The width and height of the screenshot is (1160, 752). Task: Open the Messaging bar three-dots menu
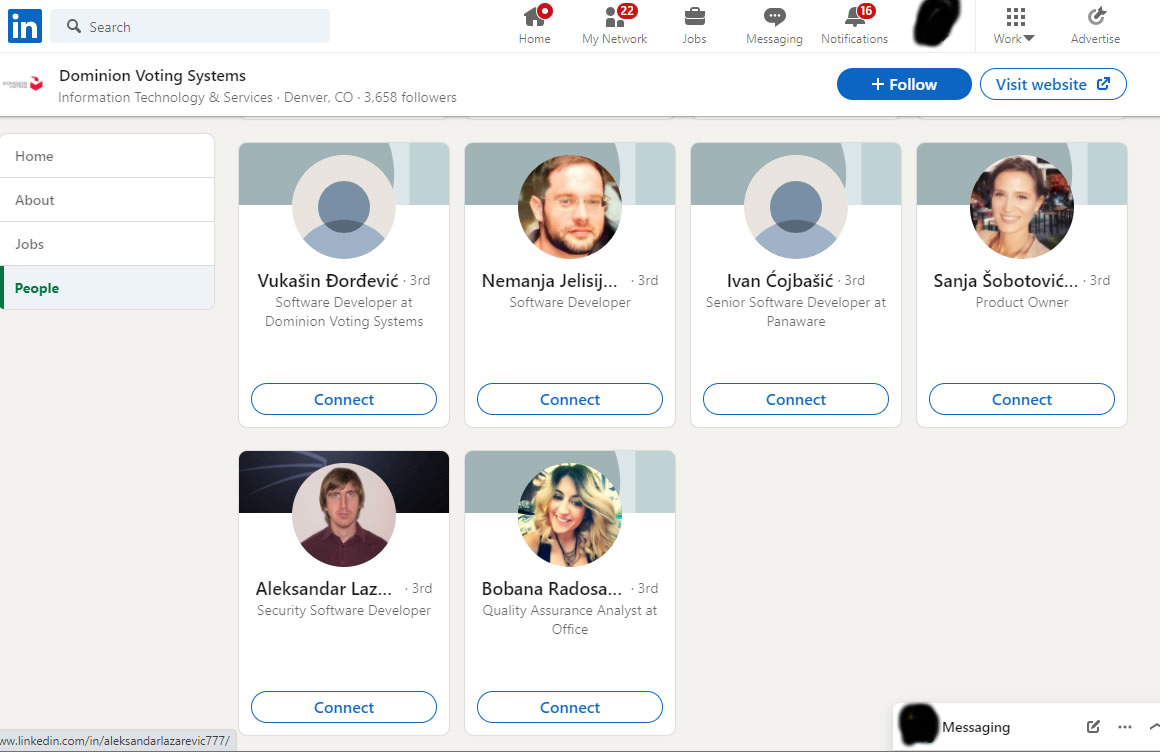pyautogui.click(x=1124, y=727)
